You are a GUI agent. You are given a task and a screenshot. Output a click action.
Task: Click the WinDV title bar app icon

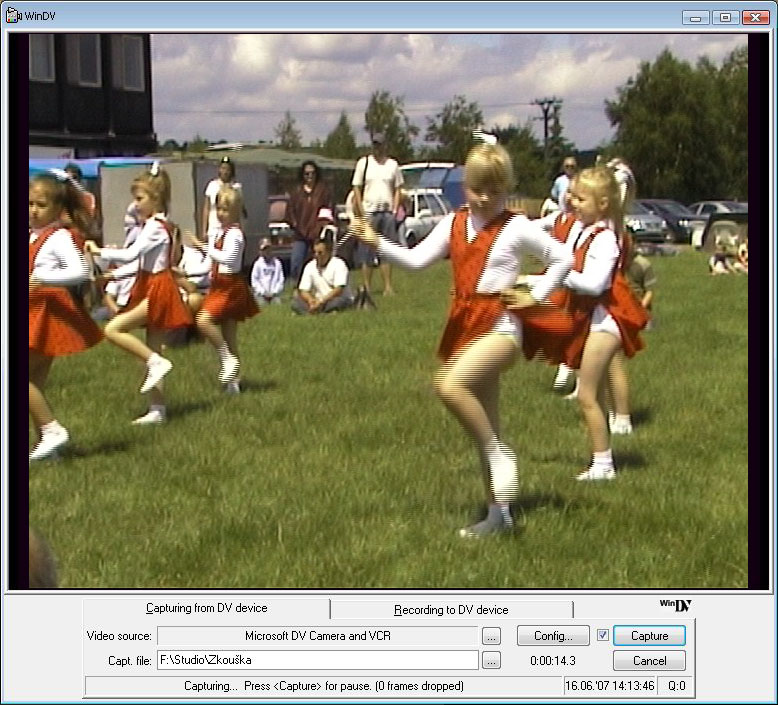(x=13, y=15)
